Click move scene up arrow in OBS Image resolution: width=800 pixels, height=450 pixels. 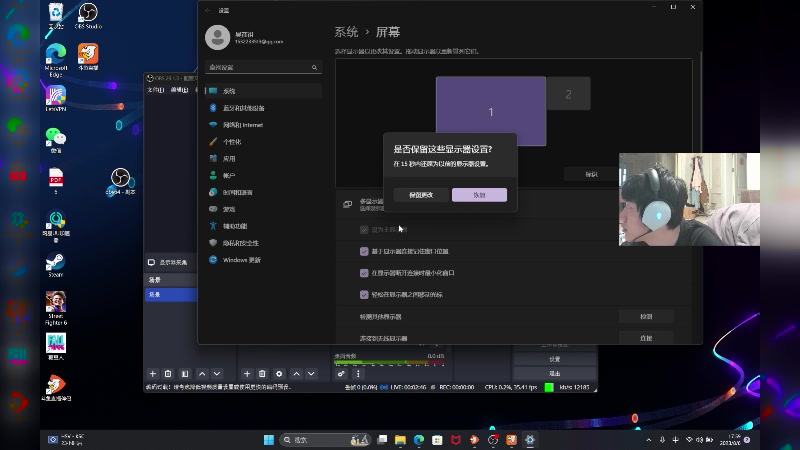click(202, 374)
